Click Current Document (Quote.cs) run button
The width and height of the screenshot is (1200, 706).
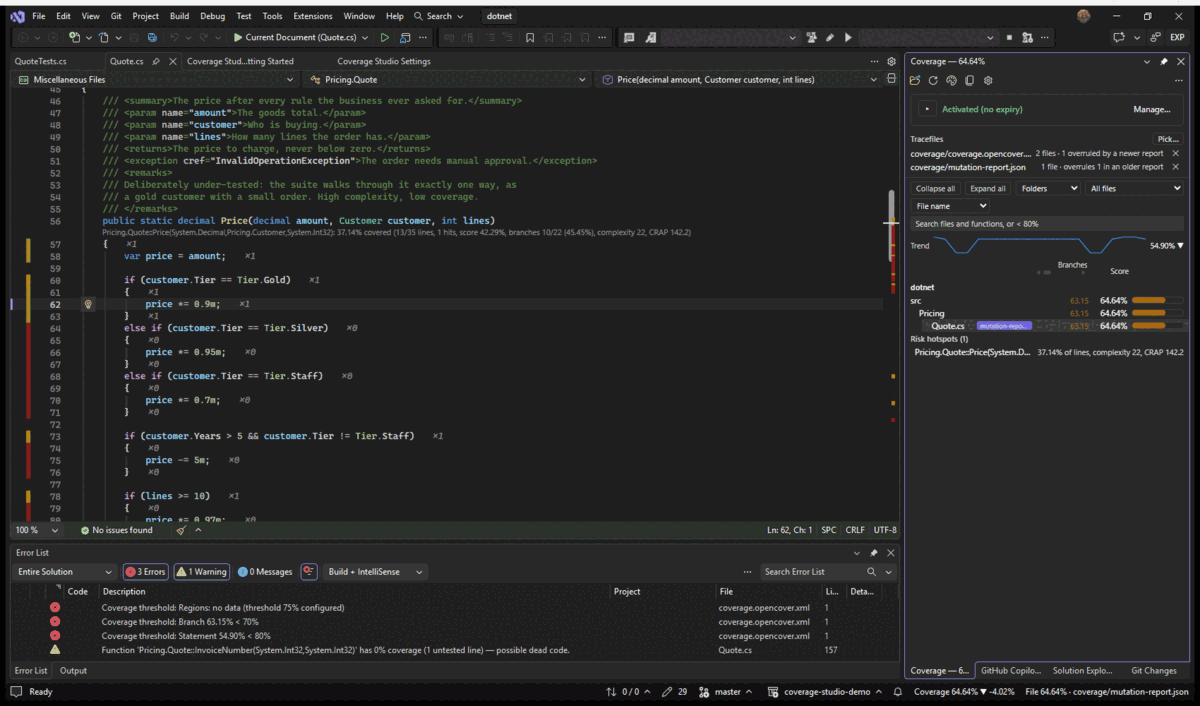pos(300,38)
